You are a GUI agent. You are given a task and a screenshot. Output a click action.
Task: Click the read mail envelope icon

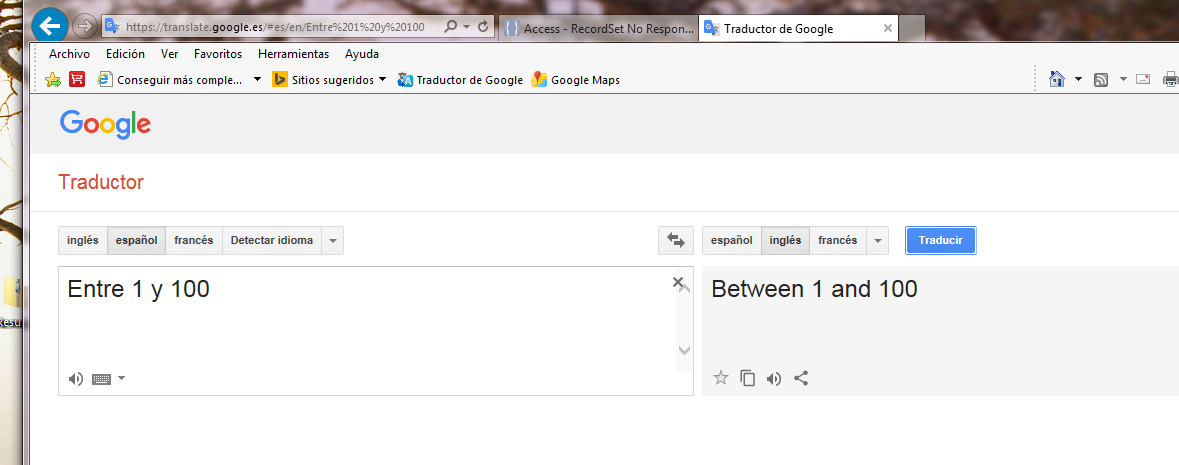[x=1144, y=79]
